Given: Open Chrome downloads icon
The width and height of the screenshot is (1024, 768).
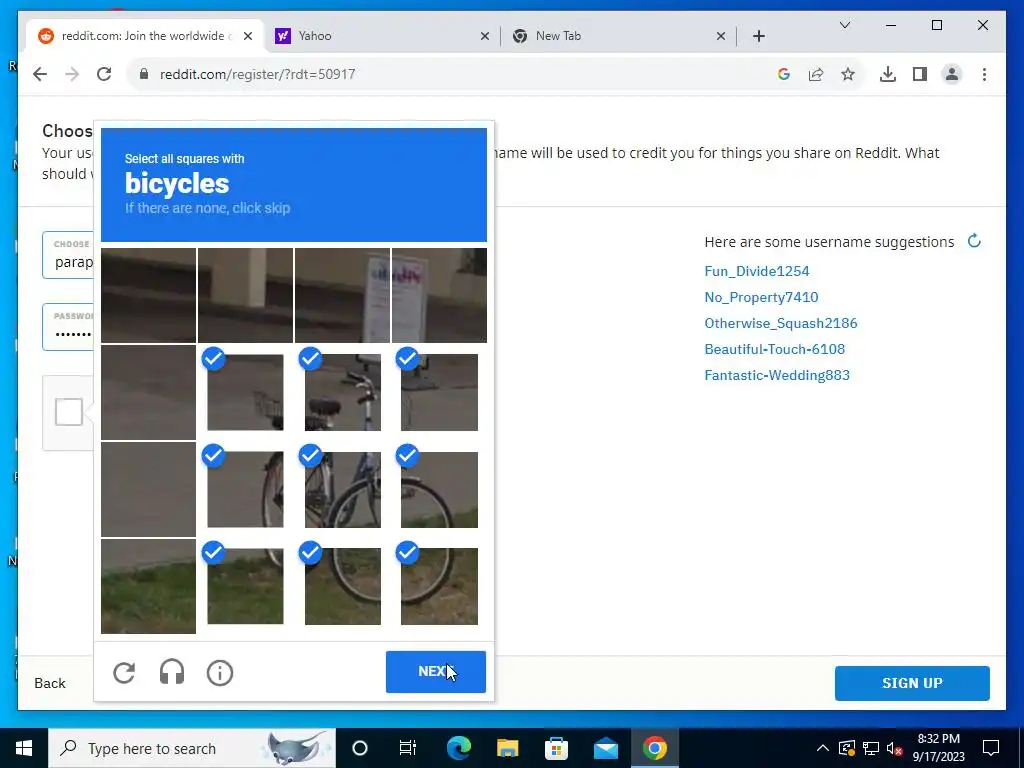Looking at the screenshot, I should pyautogui.click(x=888, y=74).
